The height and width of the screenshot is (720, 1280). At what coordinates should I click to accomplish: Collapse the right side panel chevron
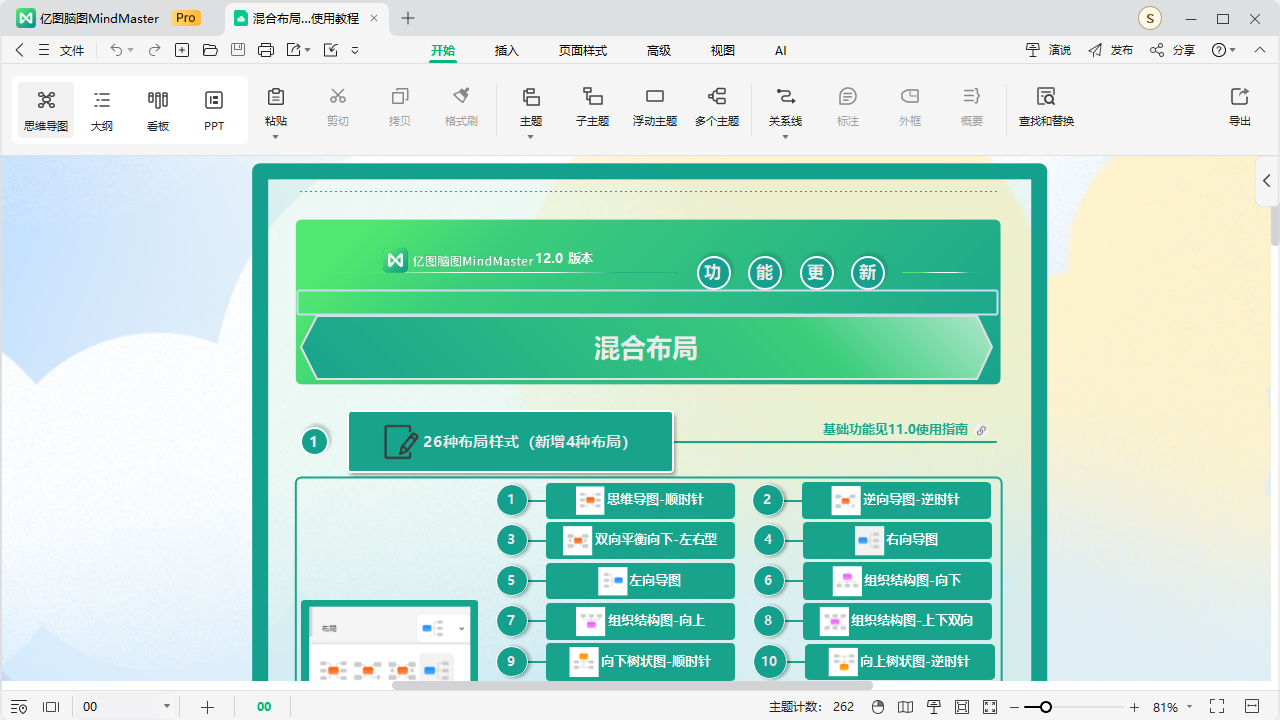1265,181
